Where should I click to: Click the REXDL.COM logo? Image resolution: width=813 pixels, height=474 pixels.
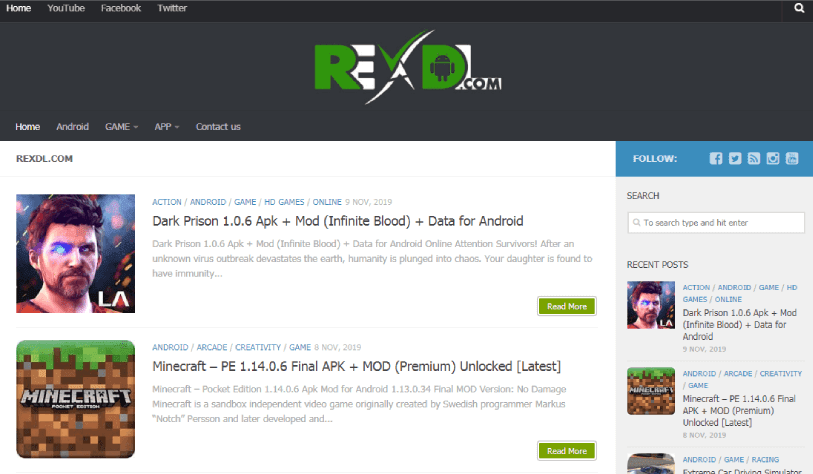(408, 67)
